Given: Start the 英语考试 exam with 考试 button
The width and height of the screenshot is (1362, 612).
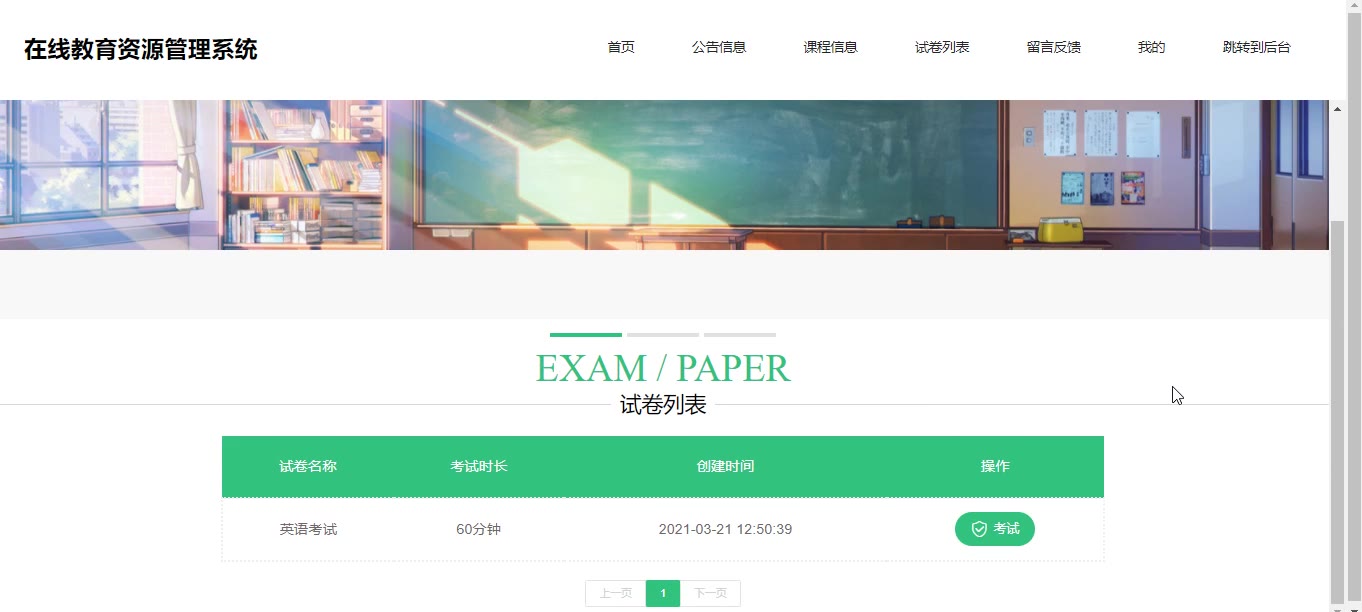Looking at the screenshot, I should click(995, 529).
